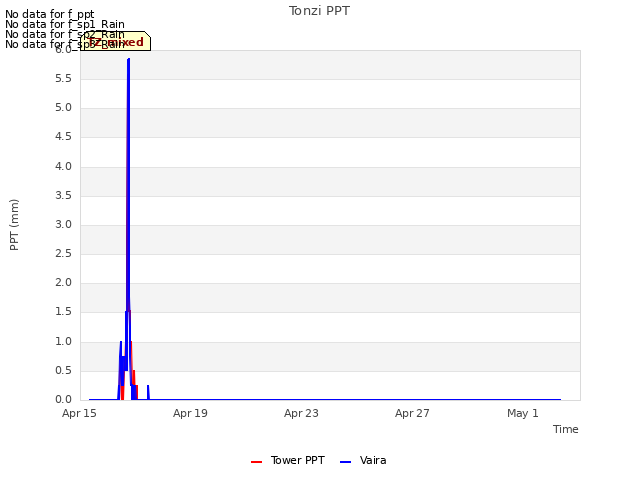Click the 0.5 y-axis tick label
The height and width of the screenshot is (480, 640).
(63, 371)
